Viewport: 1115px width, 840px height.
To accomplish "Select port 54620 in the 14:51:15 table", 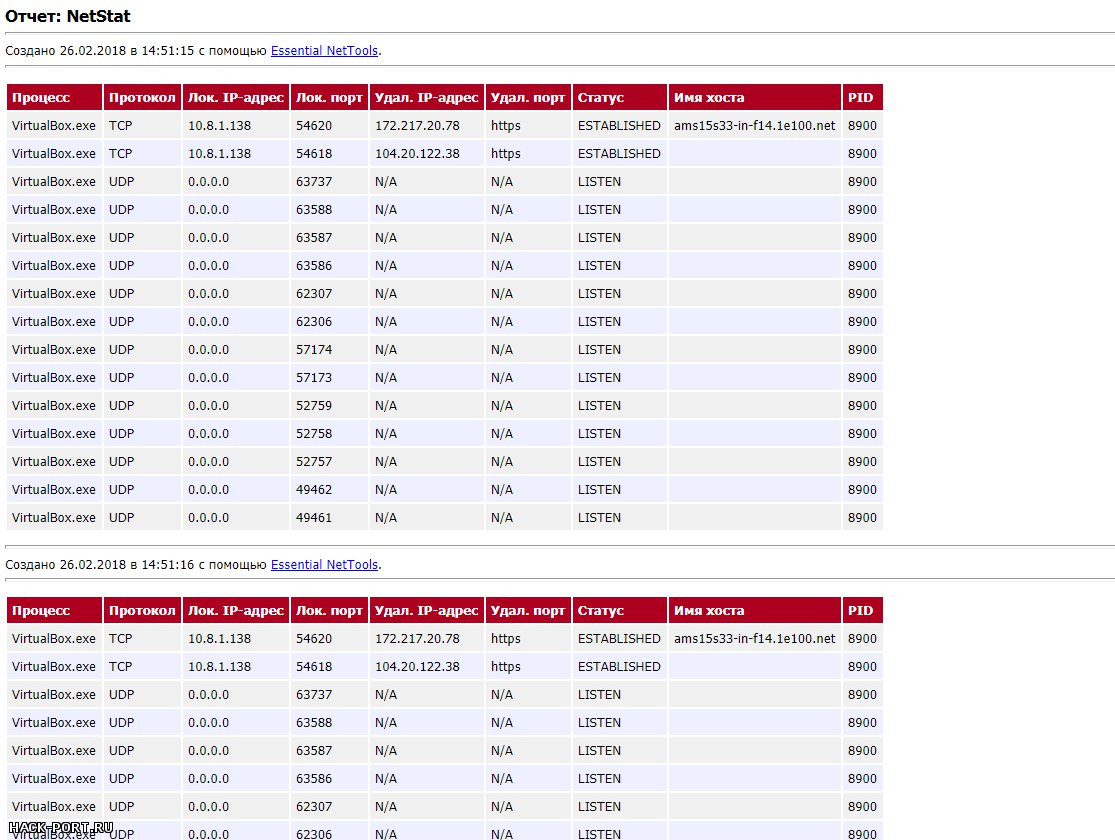I will click(314, 125).
